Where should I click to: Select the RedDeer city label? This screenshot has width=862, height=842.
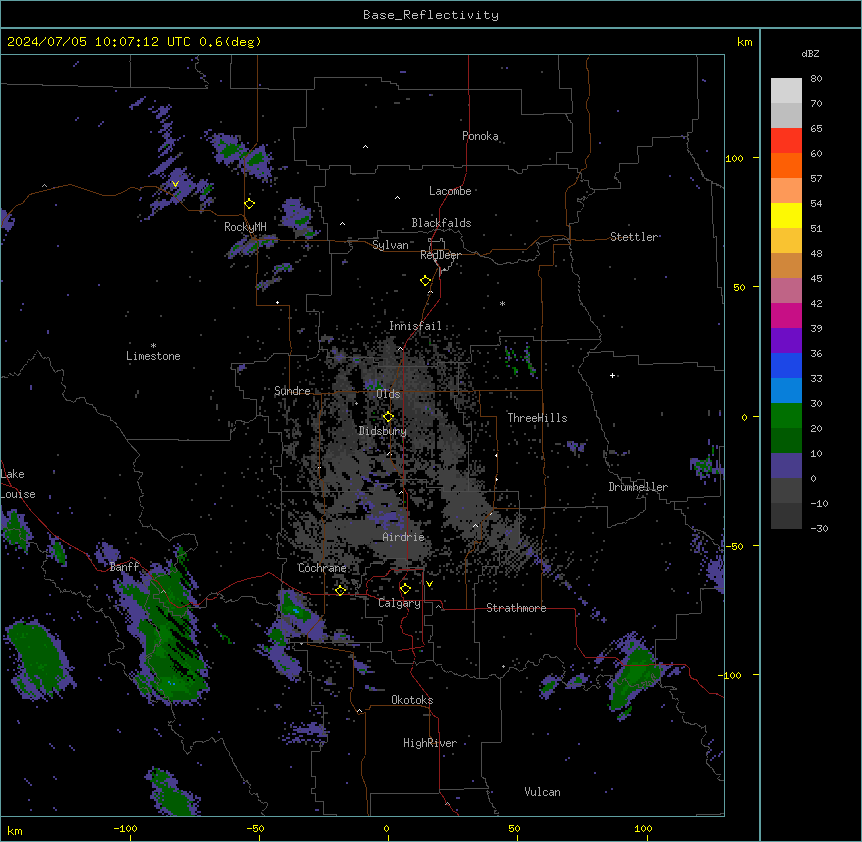pos(440,255)
